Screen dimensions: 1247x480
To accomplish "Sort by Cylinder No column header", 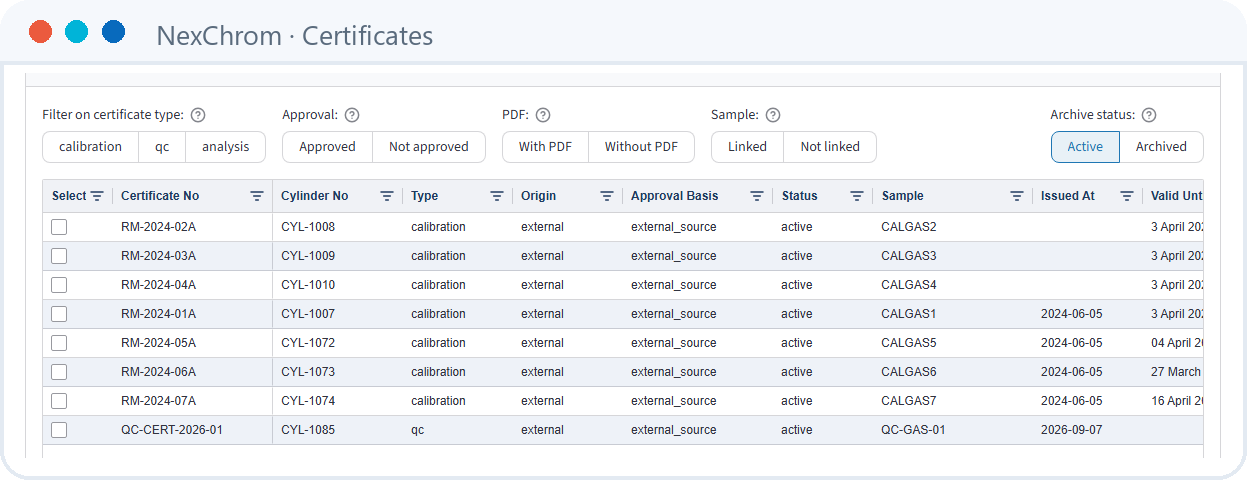I will [314, 196].
